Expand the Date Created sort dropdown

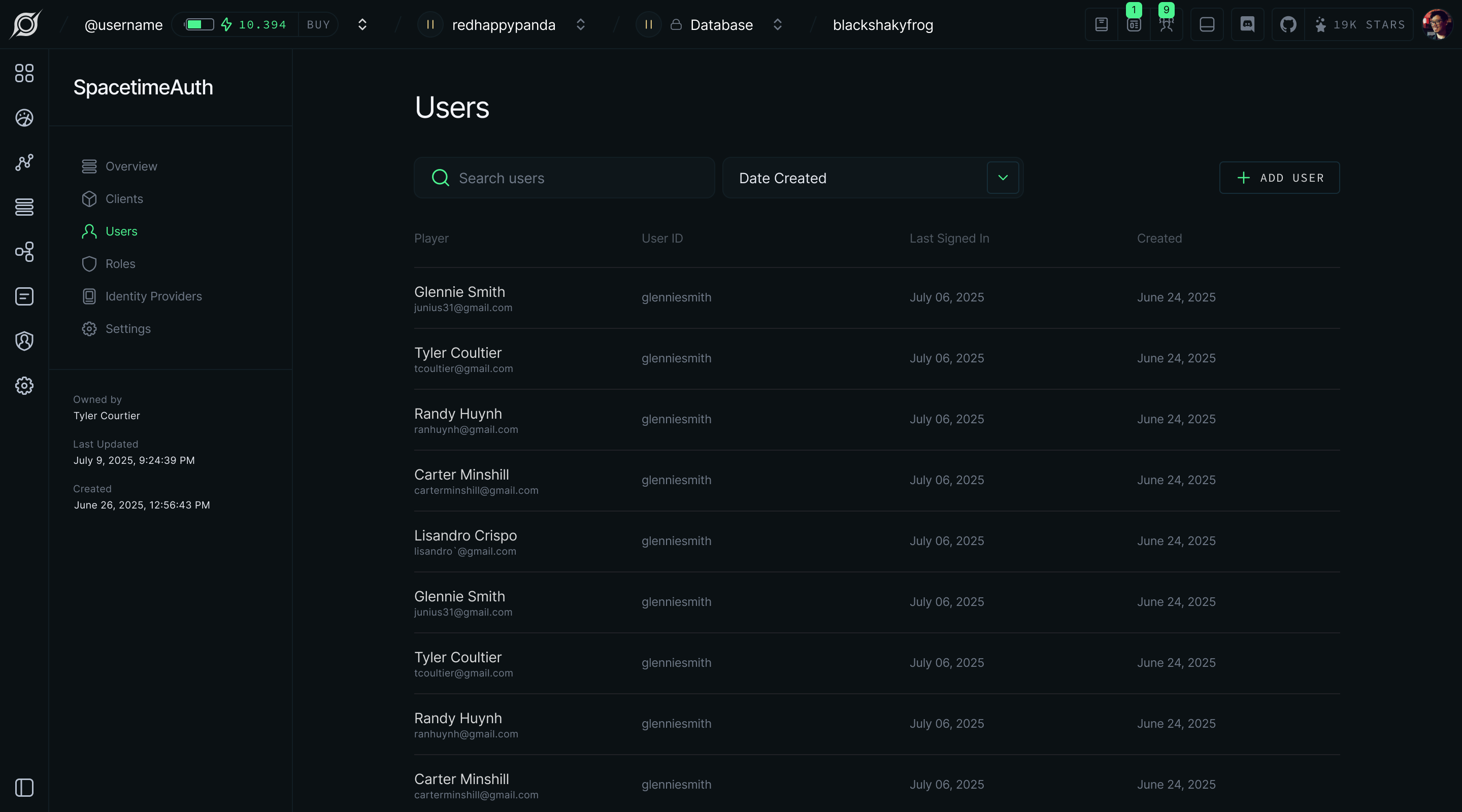1002,178
